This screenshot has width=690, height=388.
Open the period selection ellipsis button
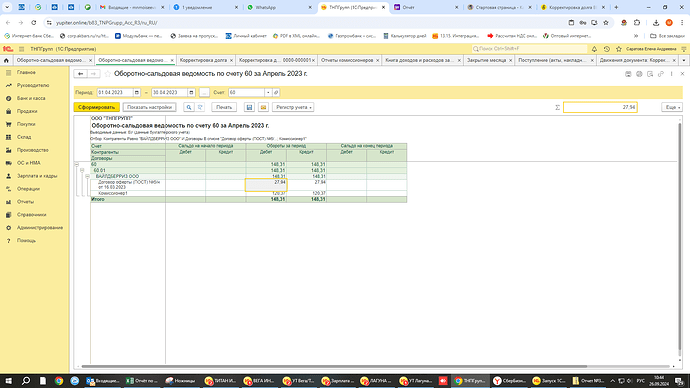pyautogui.click(x=204, y=92)
